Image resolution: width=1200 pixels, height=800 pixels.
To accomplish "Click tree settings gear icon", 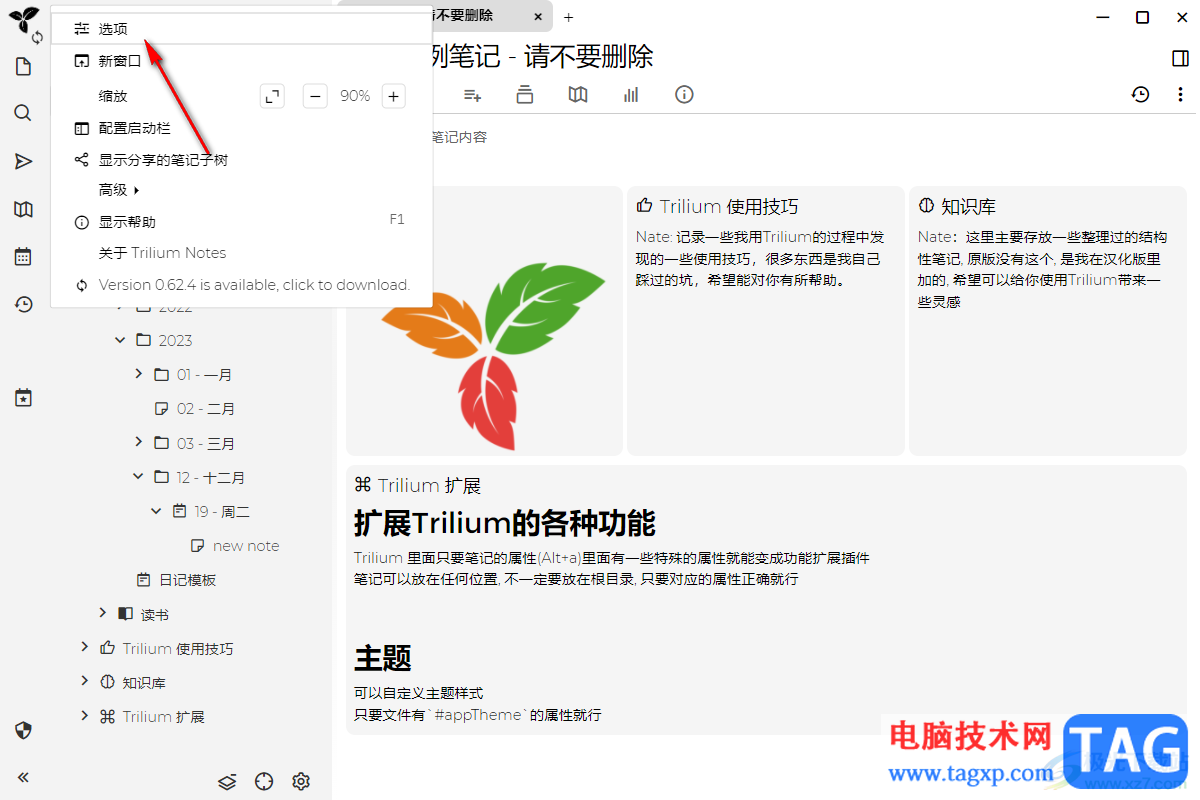I will tap(301, 781).
